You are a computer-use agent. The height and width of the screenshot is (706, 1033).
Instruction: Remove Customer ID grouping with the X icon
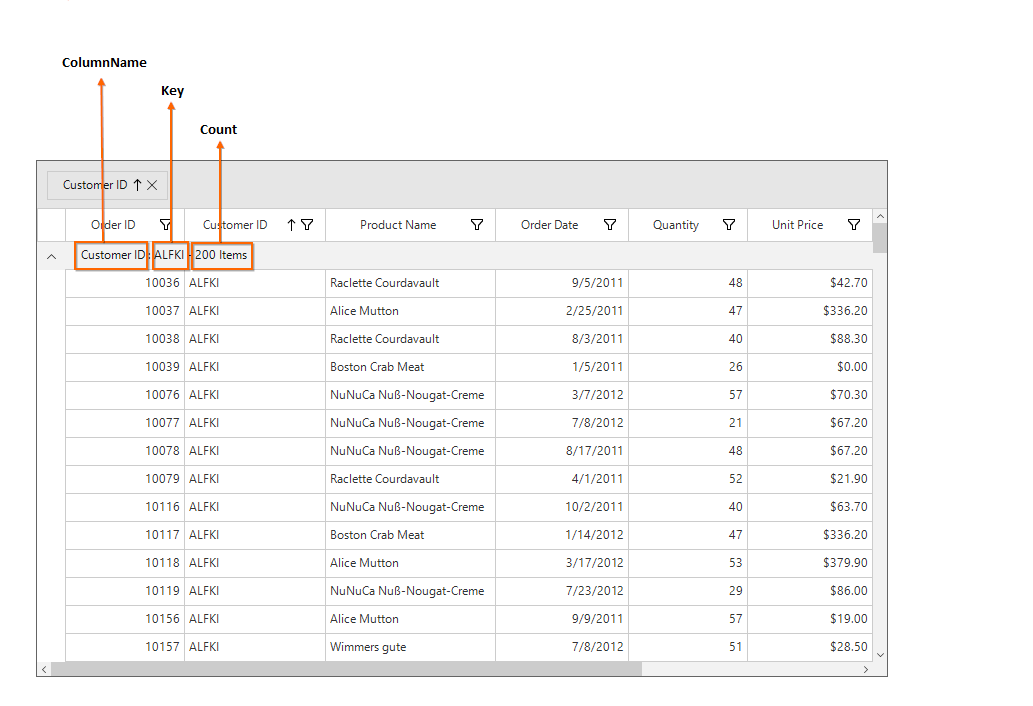152,185
